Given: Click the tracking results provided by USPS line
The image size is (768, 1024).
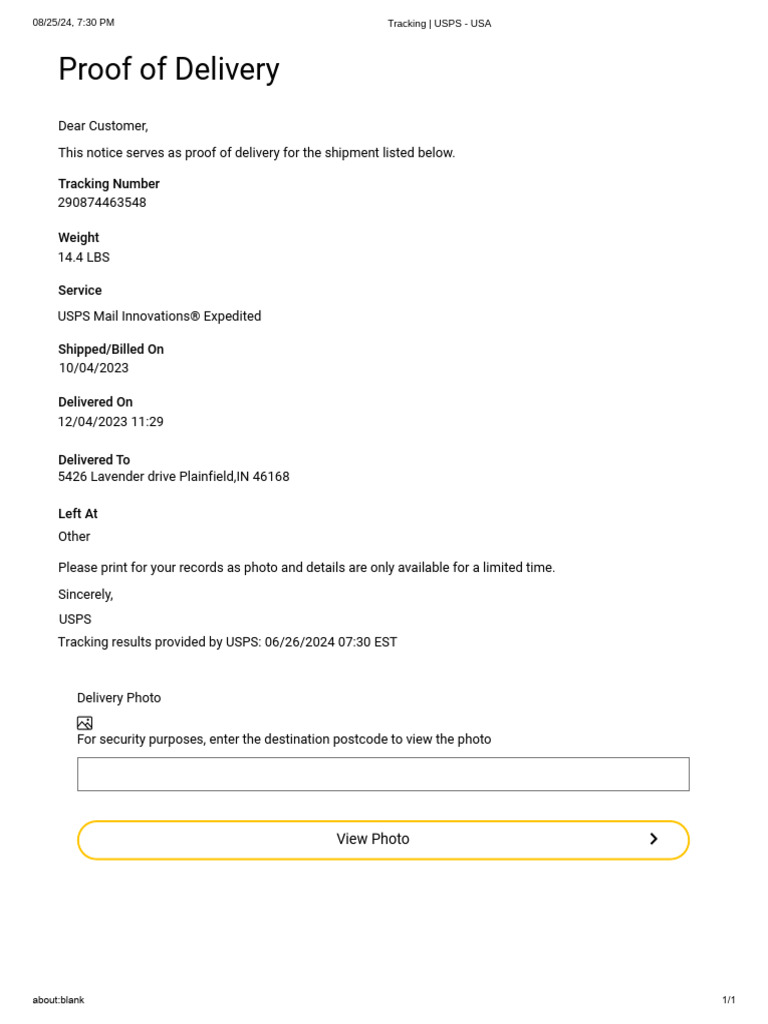Looking at the screenshot, I should point(228,642).
